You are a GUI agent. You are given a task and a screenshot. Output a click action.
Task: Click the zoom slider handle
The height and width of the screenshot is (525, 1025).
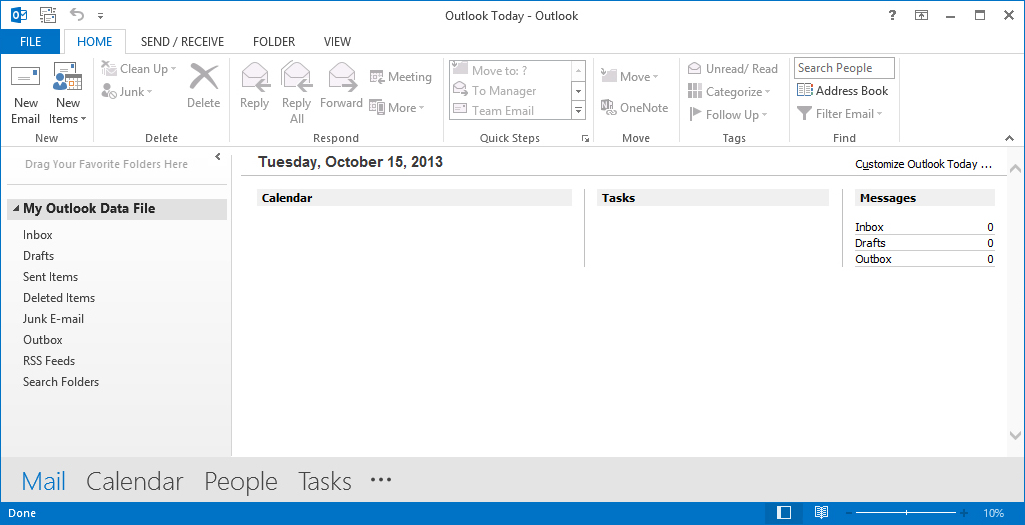tap(907, 513)
